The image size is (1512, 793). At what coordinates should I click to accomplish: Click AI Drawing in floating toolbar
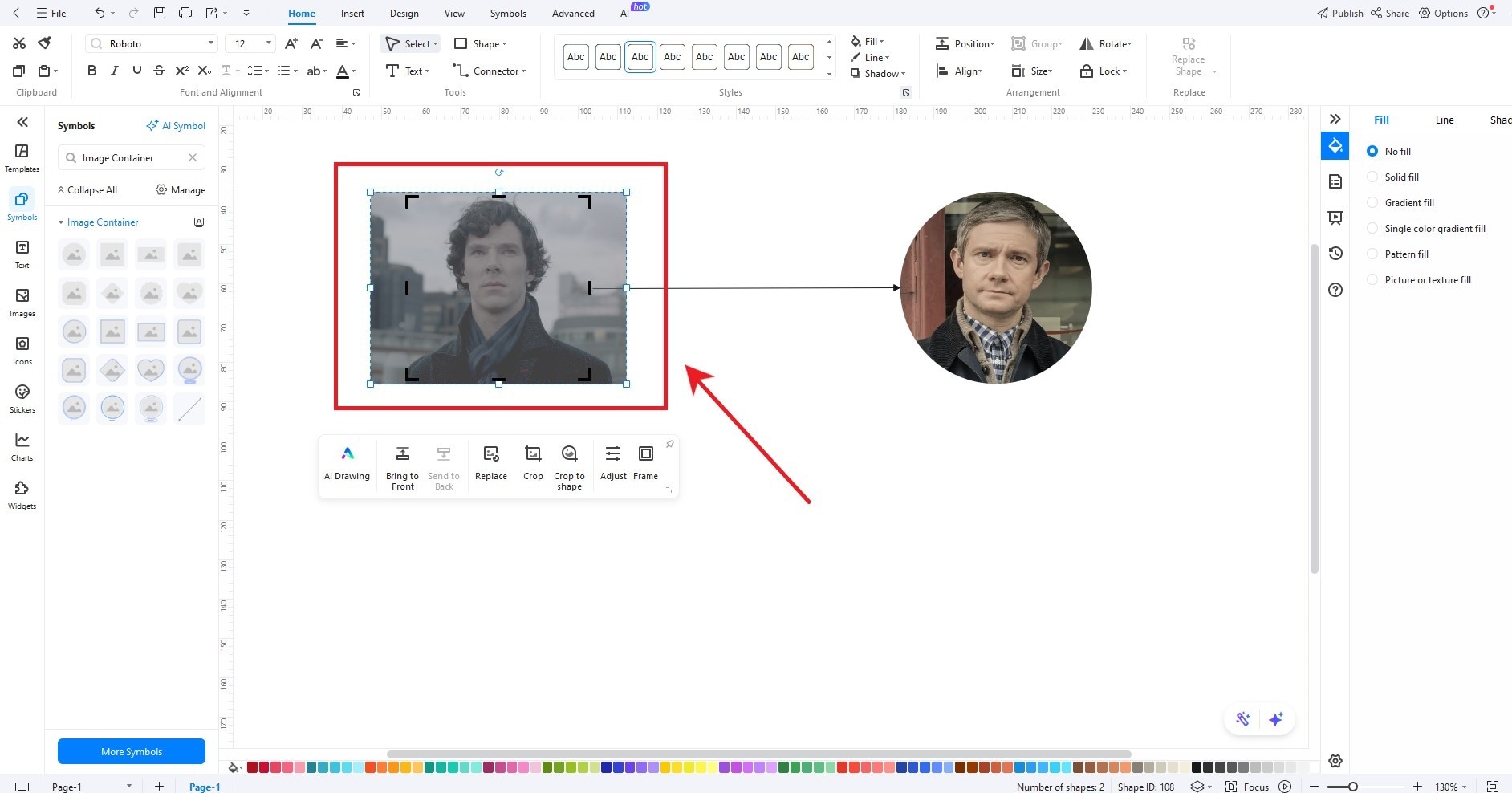[347, 463]
